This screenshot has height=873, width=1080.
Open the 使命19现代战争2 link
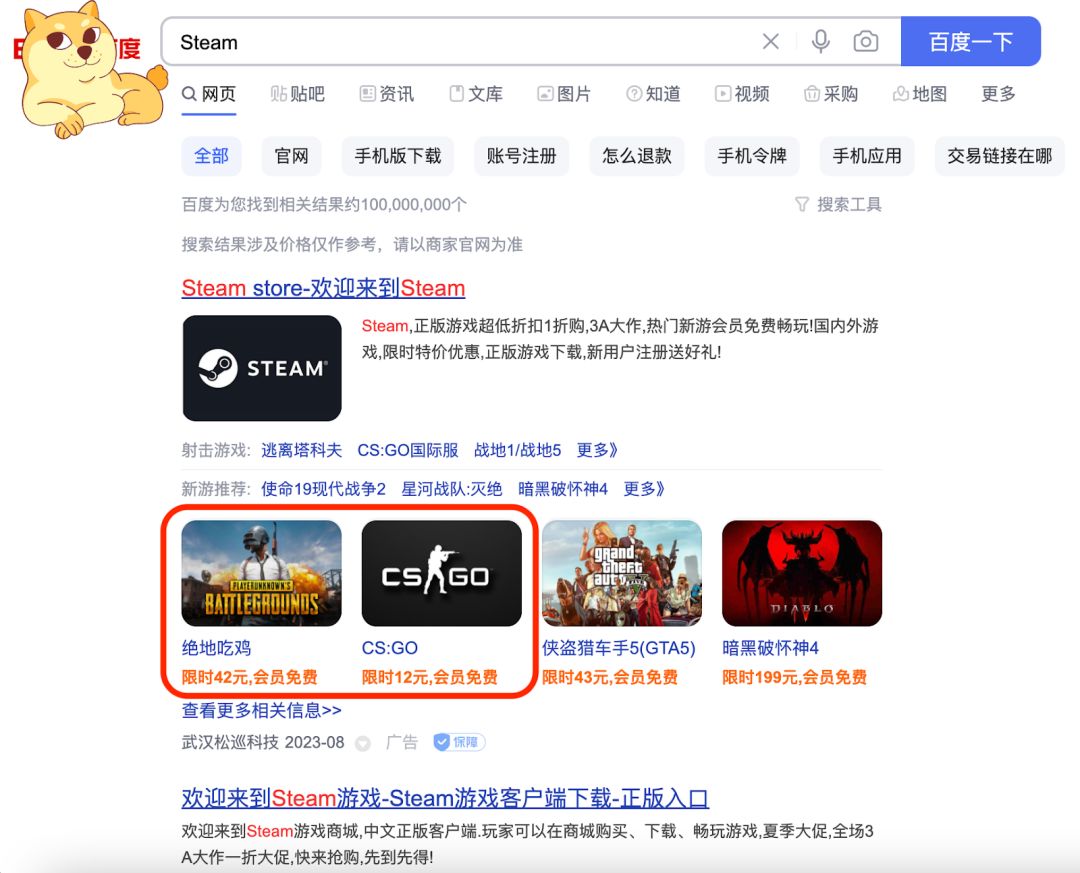[x=323, y=489]
